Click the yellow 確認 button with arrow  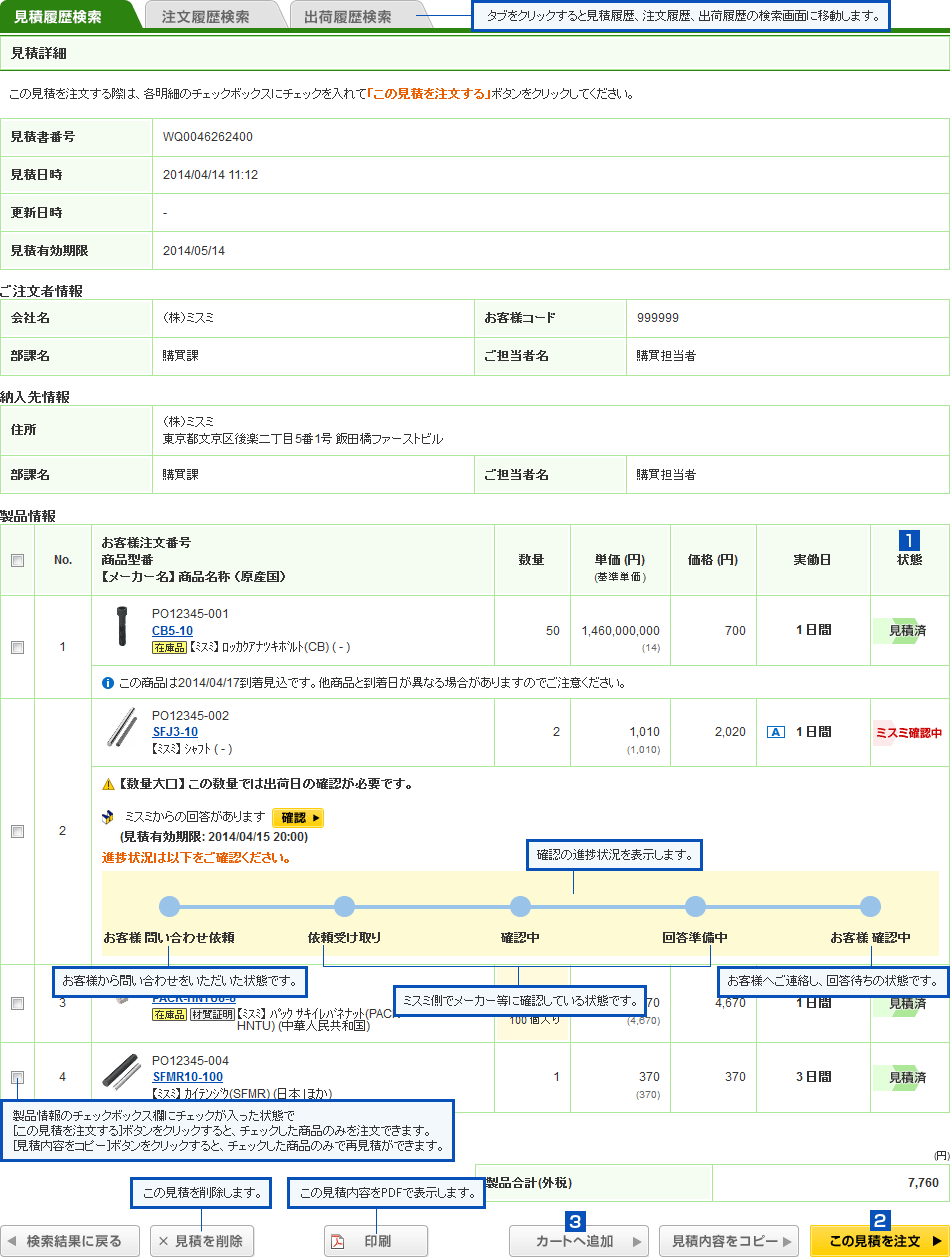tap(298, 818)
